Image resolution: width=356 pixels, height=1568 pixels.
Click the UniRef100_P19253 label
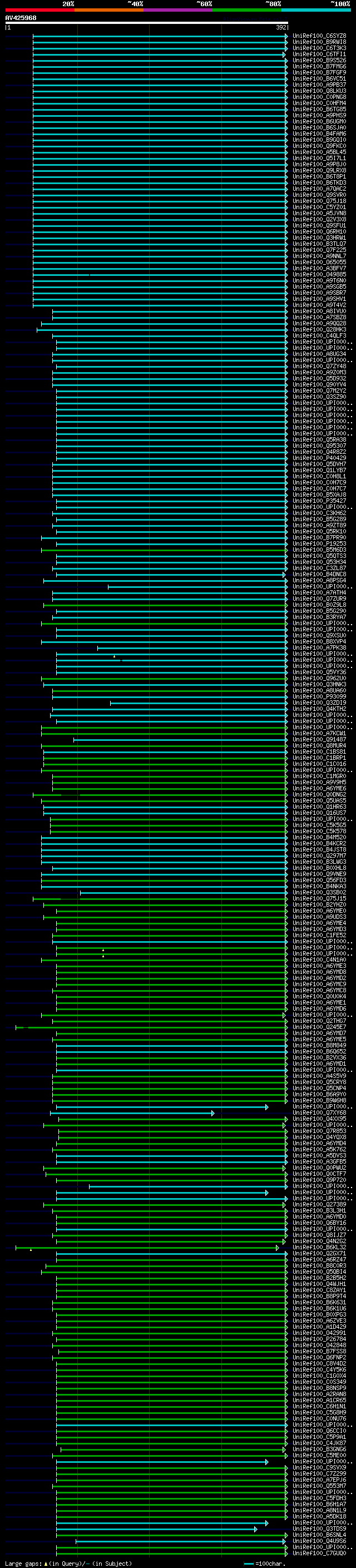click(319, 543)
